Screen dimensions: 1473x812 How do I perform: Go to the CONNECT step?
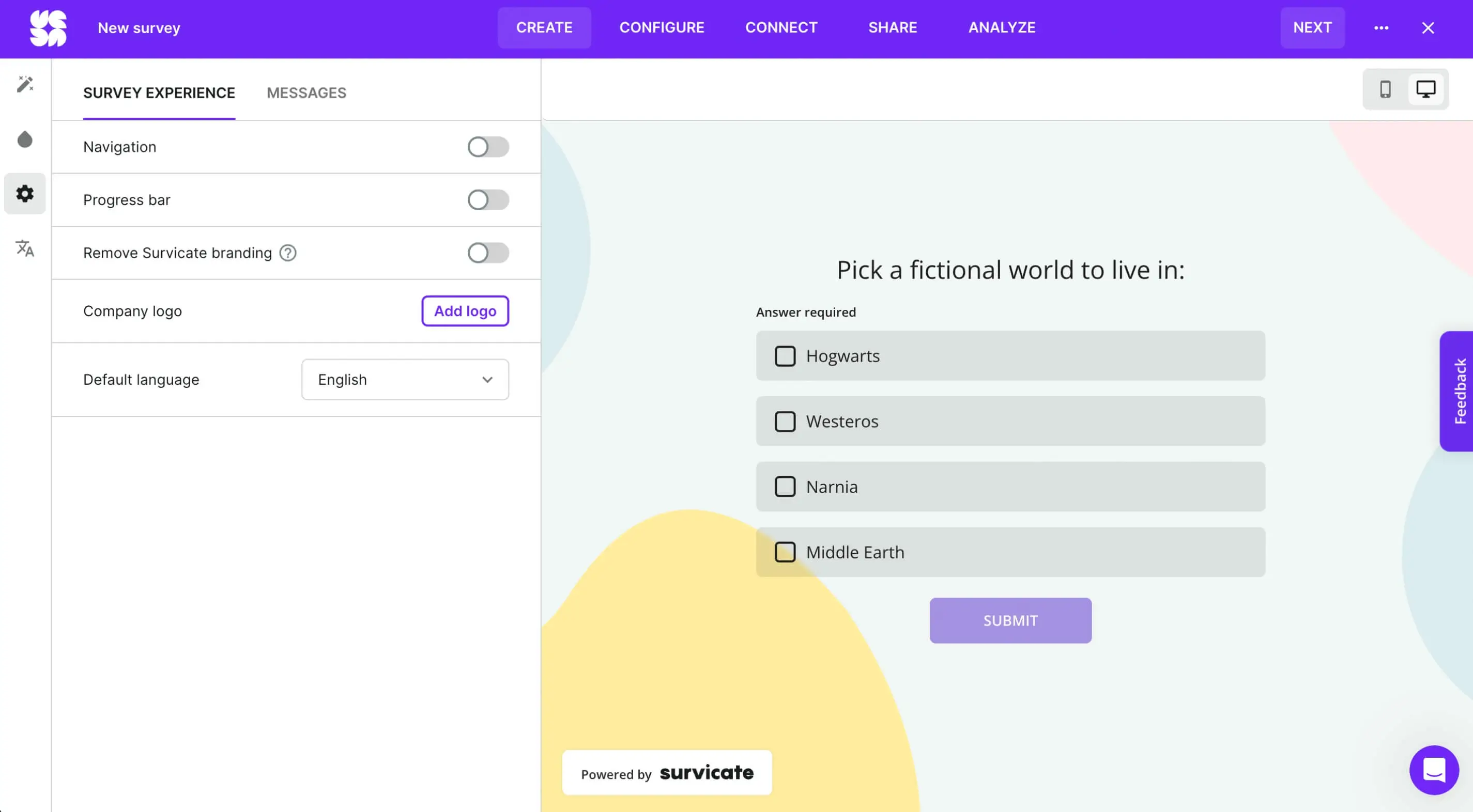click(781, 27)
